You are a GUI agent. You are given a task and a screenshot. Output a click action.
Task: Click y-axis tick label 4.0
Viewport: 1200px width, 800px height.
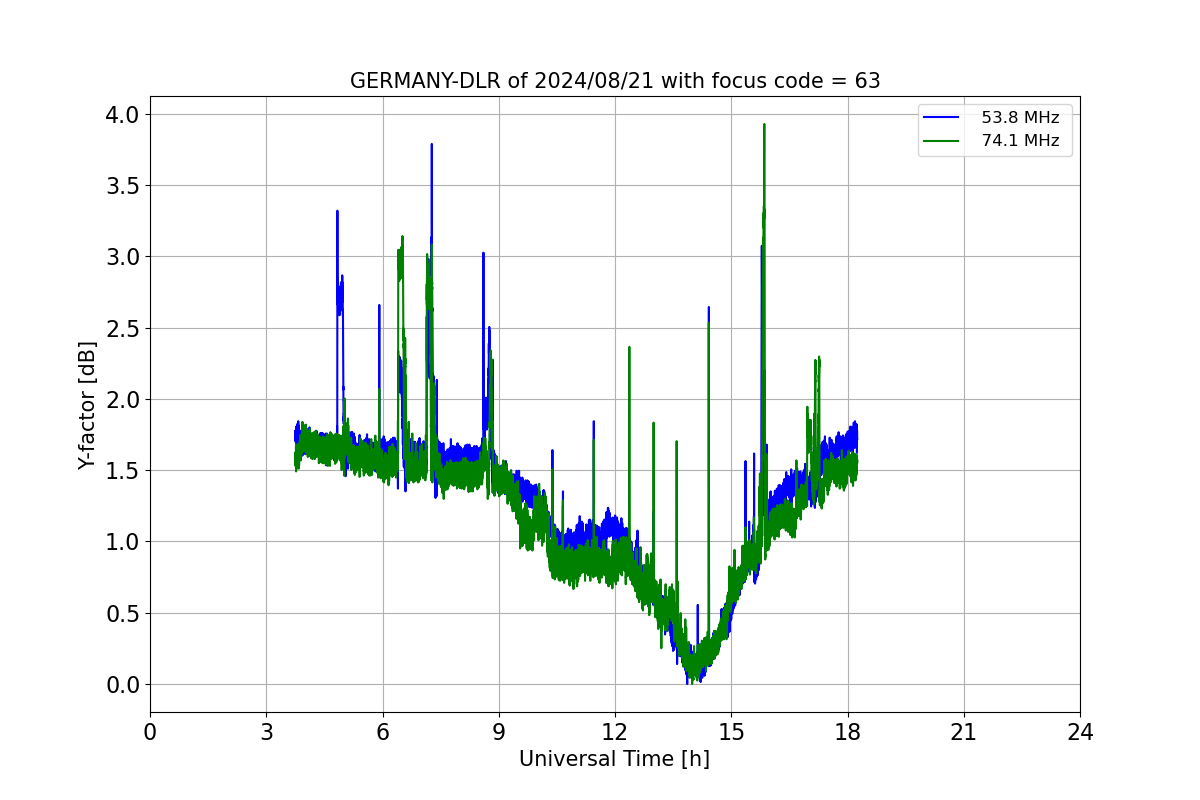click(123, 114)
